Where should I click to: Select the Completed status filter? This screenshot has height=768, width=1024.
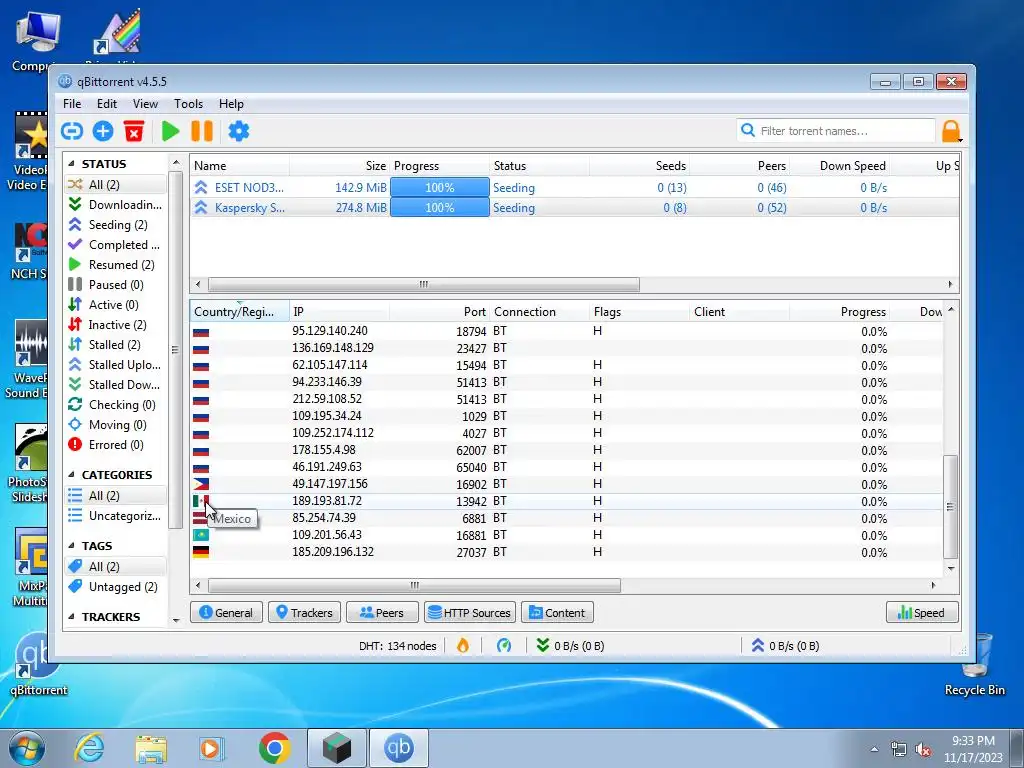tap(116, 245)
